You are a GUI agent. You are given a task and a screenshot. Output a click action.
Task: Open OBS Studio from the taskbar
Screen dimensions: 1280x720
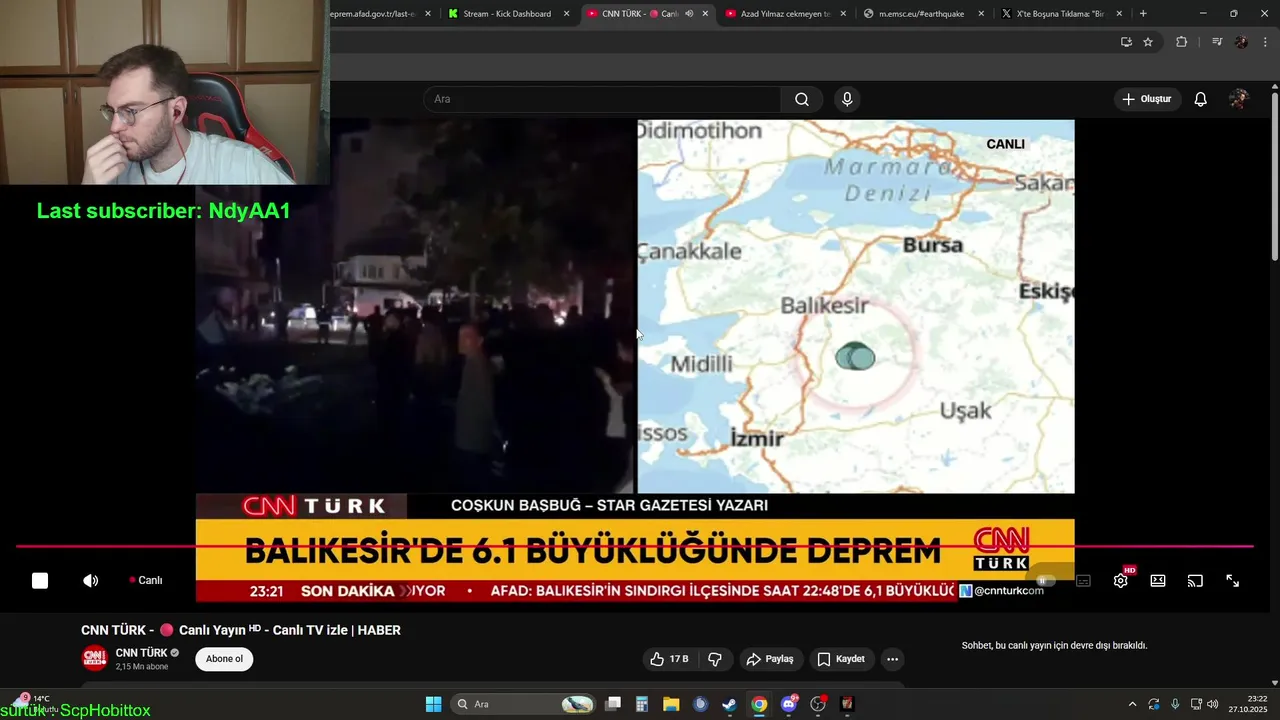pyautogui.click(x=818, y=704)
